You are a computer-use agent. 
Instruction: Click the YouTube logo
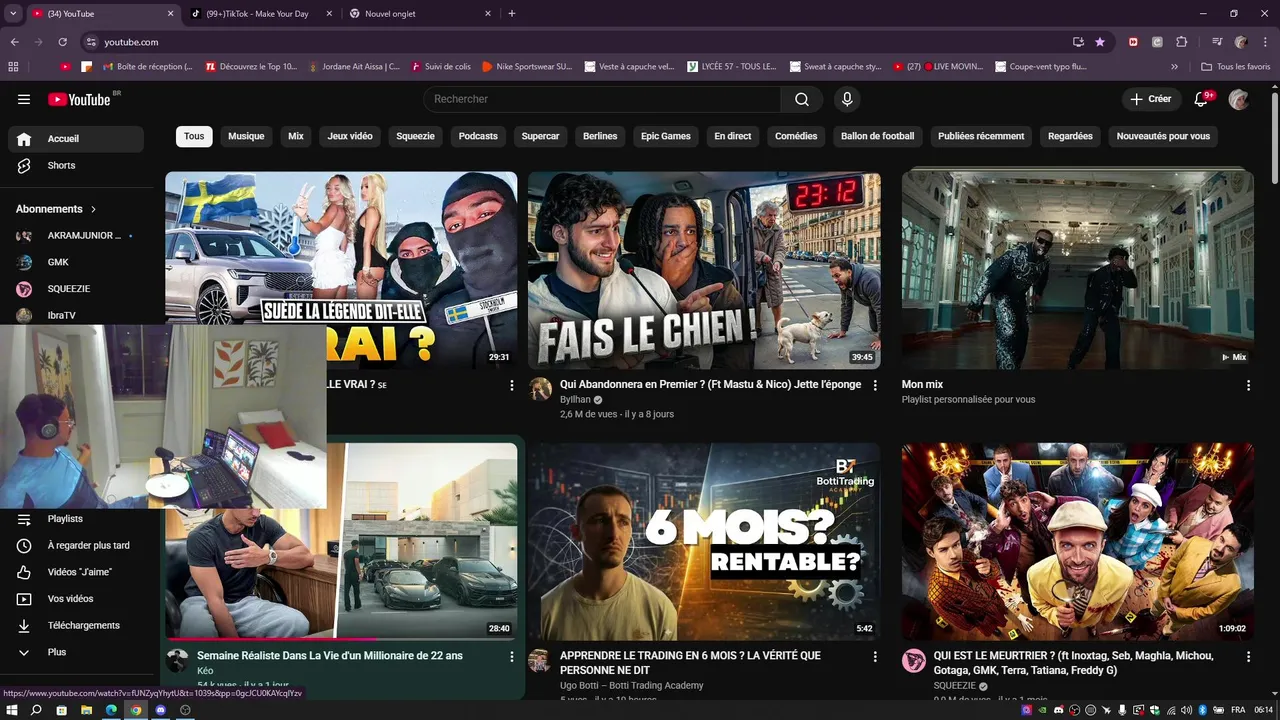[79, 99]
